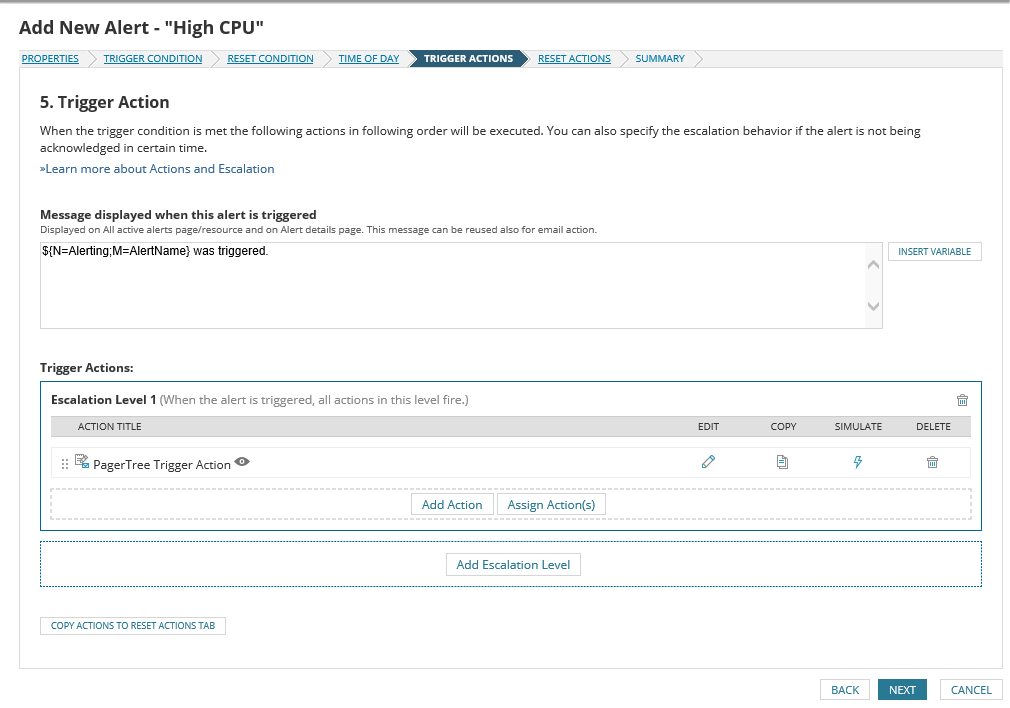Proceed with the Next button
The width and height of the screenshot is (1010, 708).
[902, 690]
